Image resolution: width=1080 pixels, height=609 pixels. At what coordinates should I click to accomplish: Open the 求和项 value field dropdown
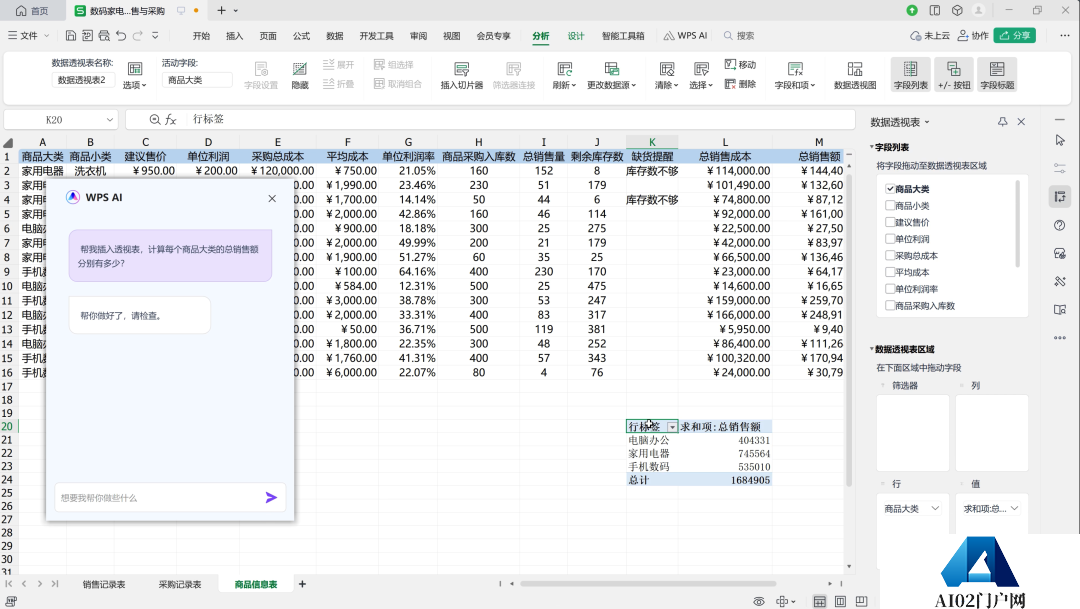click(1014, 508)
